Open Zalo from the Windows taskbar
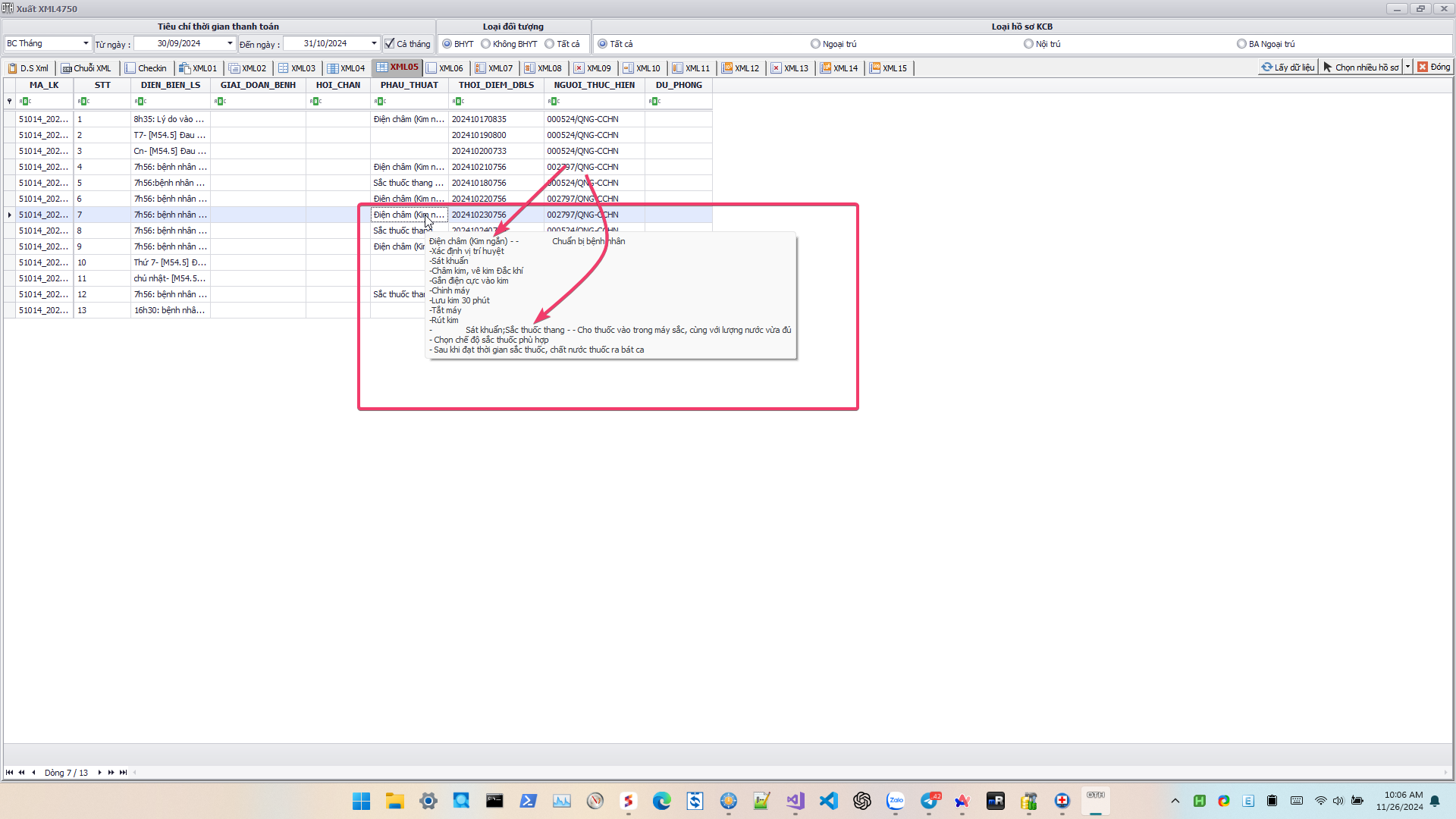Screen dimensions: 1456x819 point(896,801)
